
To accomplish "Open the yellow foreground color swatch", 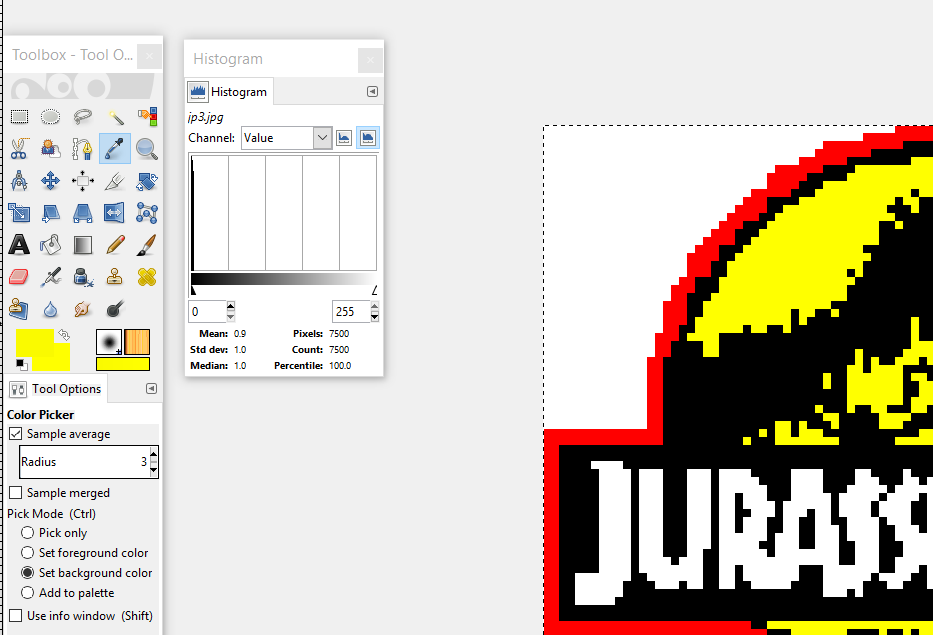I will point(35,343).
